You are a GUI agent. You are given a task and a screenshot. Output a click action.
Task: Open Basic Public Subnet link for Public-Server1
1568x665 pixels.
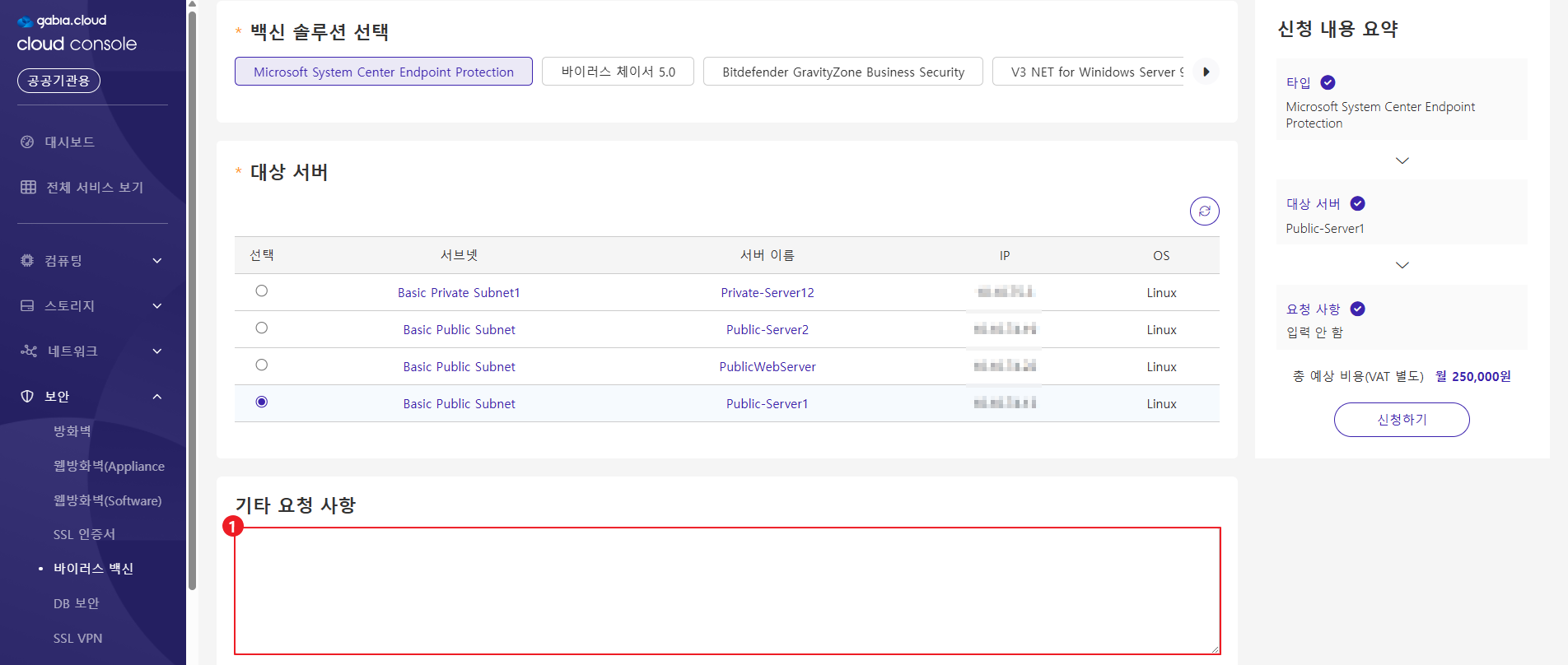pyautogui.click(x=459, y=403)
